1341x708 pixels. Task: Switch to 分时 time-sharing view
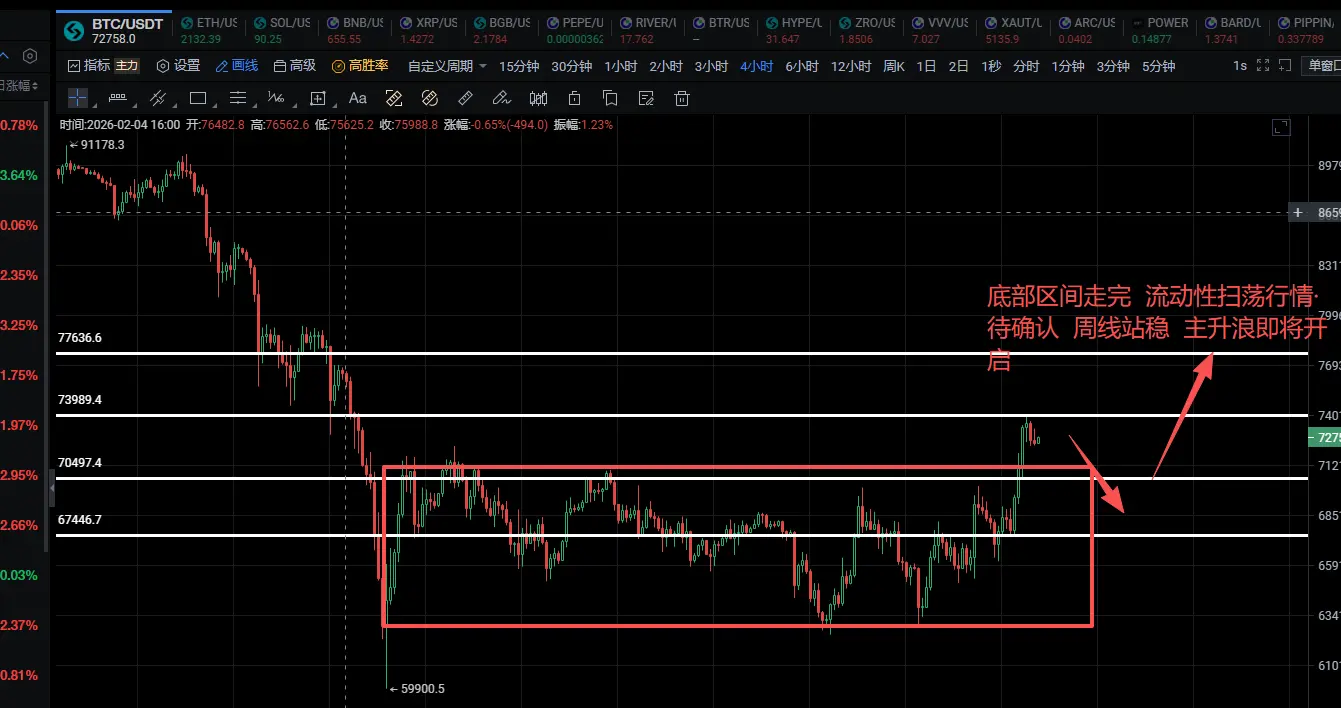[x=1026, y=66]
